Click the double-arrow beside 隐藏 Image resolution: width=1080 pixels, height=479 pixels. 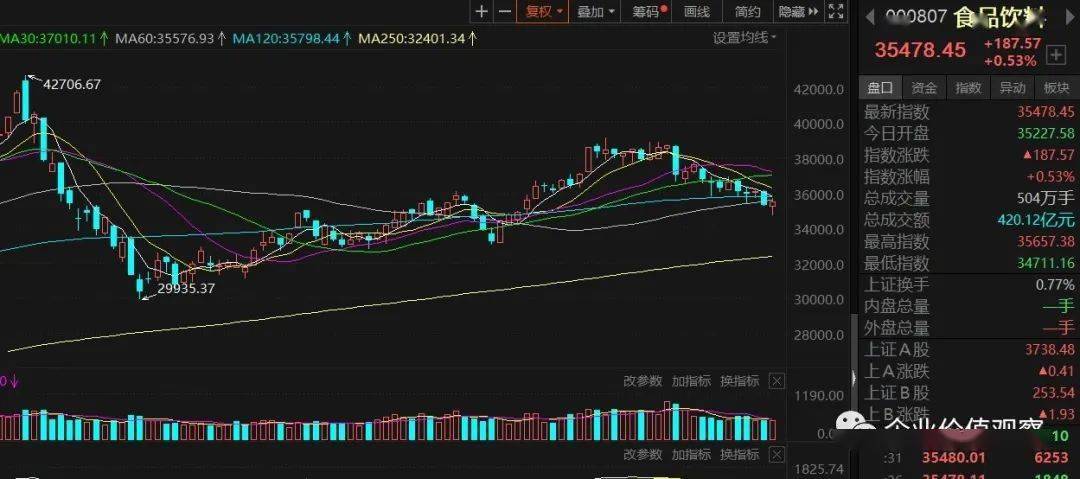[x=813, y=11]
